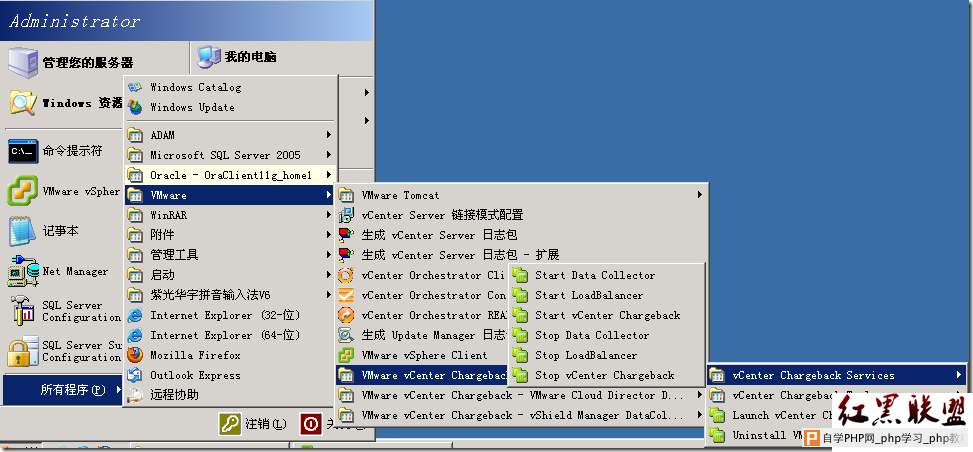Click the 管理您的服务器 server icon

(22, 62)
